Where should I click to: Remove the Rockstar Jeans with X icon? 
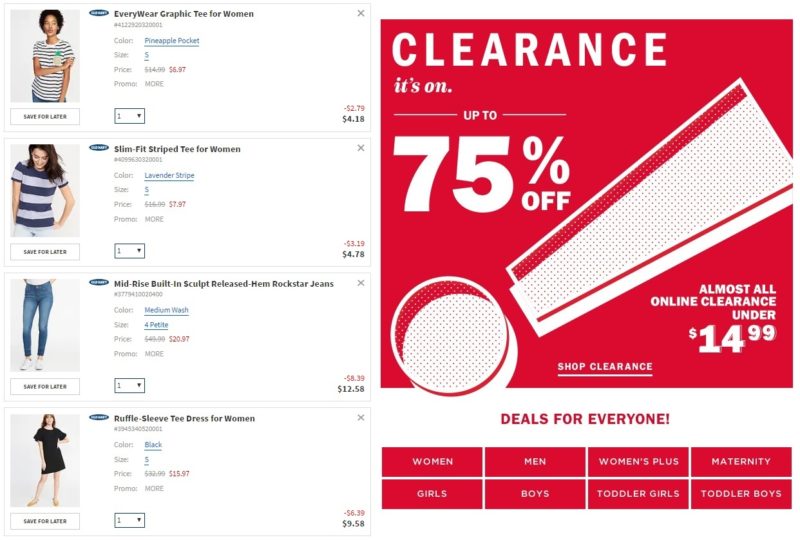coord(361,283)
